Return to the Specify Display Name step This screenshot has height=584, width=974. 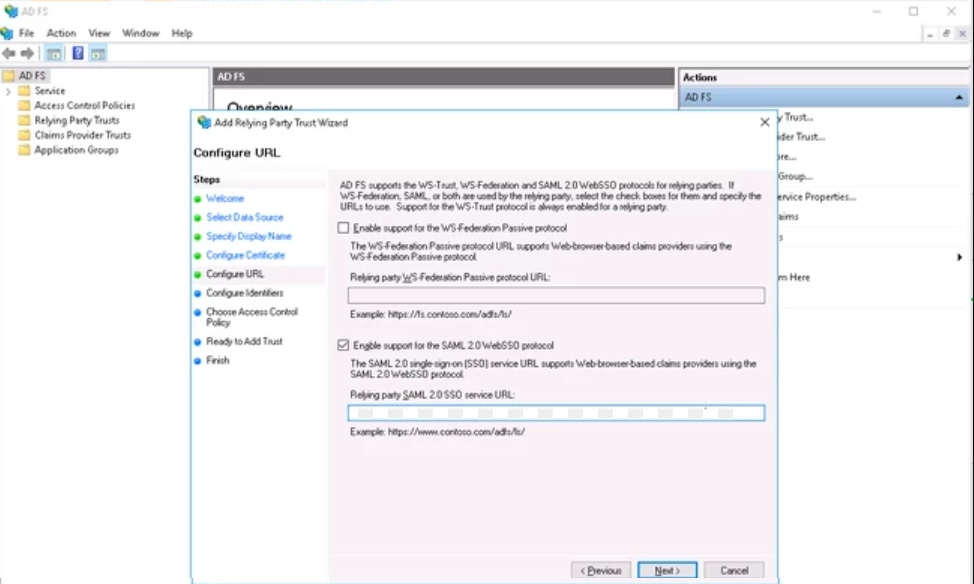(248, 236)
